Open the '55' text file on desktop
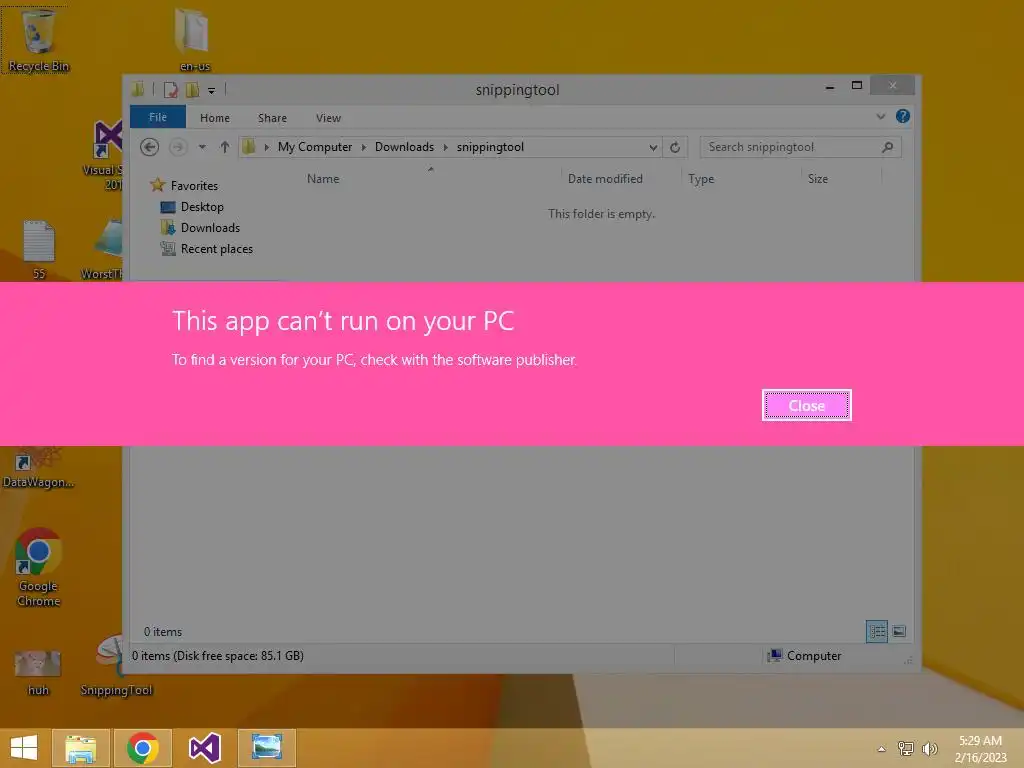 click(39, 249)
